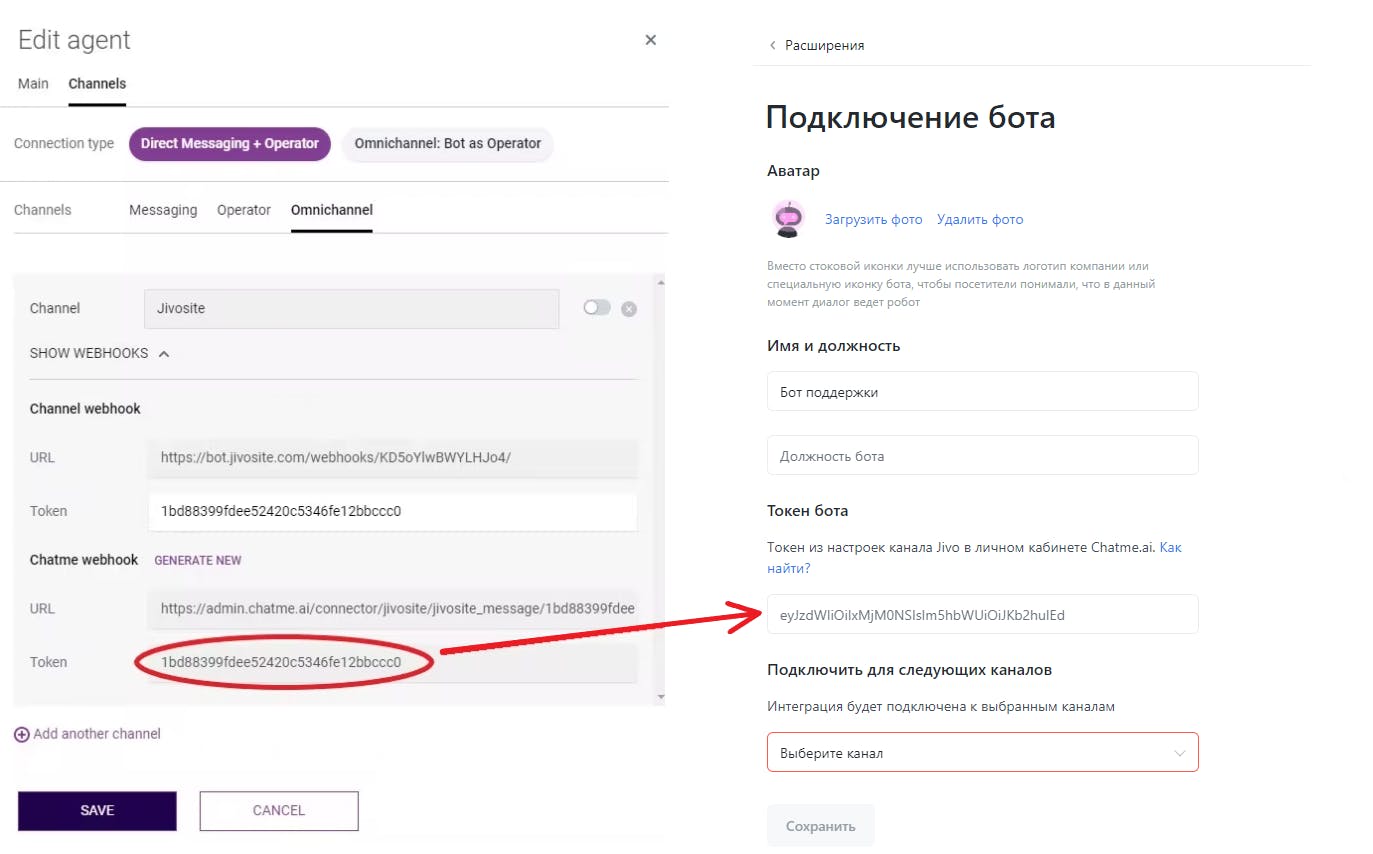Viewport: 1373px width, 854px height.
Task: Switch to the Main tab
Action: pyautogui.click(x=32, y=84)
